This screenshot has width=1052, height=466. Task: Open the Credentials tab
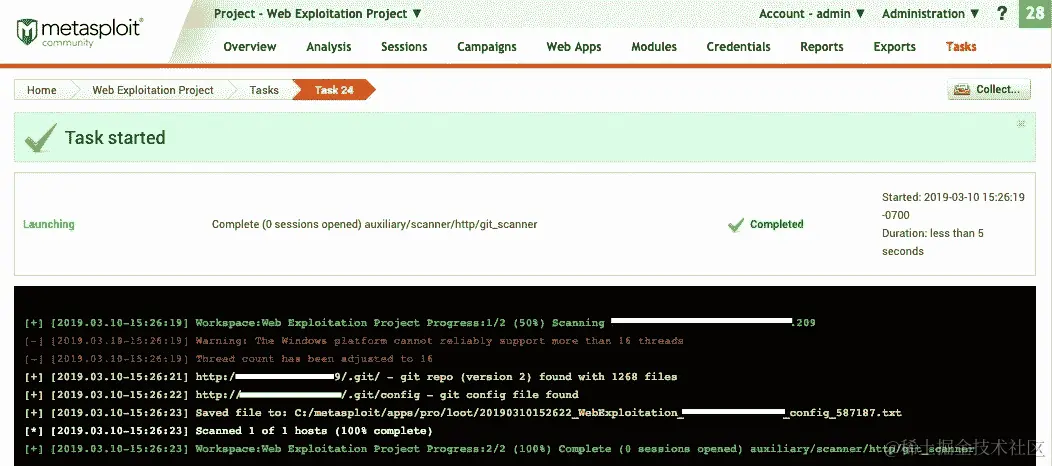point(739,46)
